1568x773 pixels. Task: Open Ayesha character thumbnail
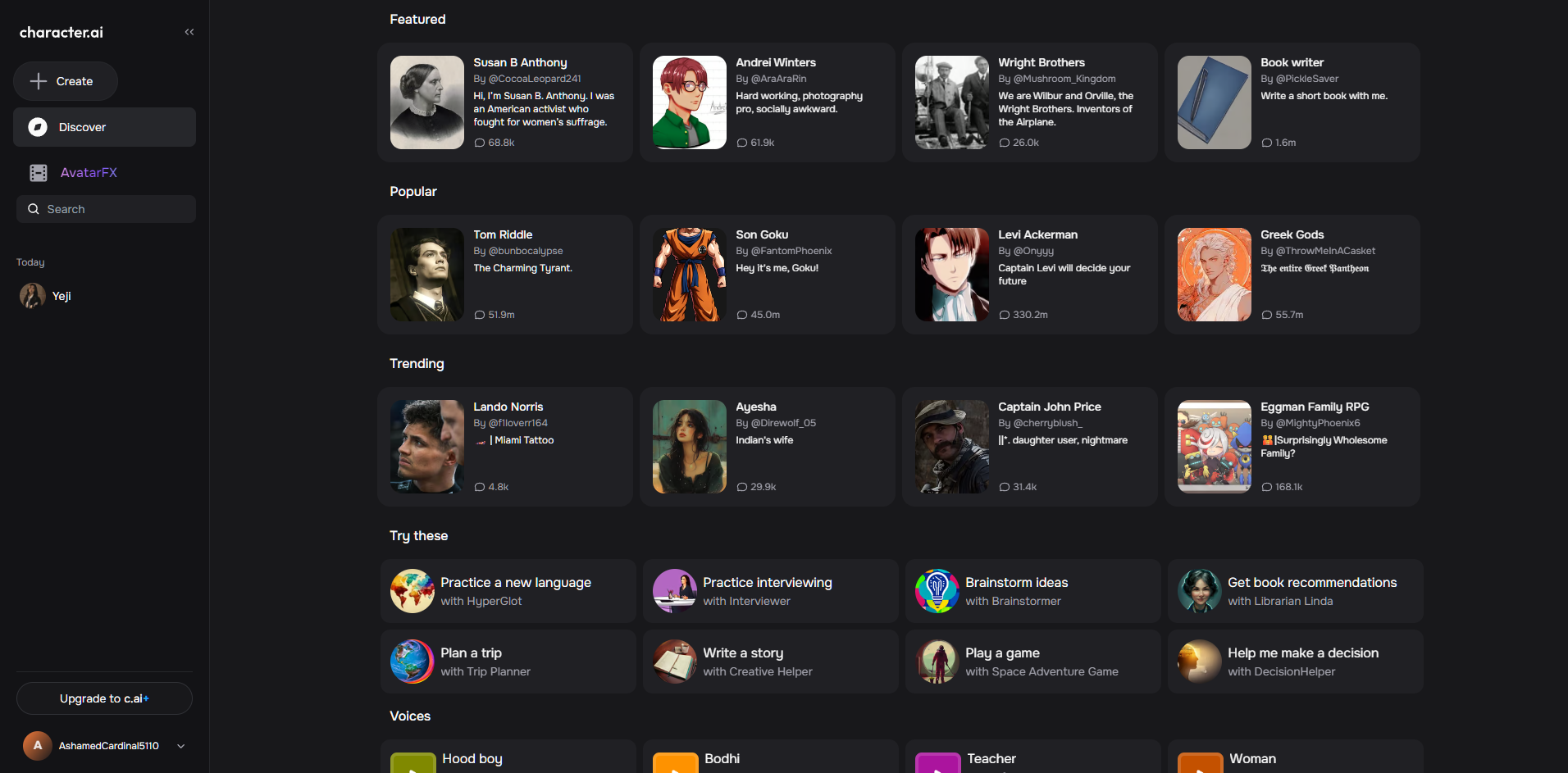[690, 447]
